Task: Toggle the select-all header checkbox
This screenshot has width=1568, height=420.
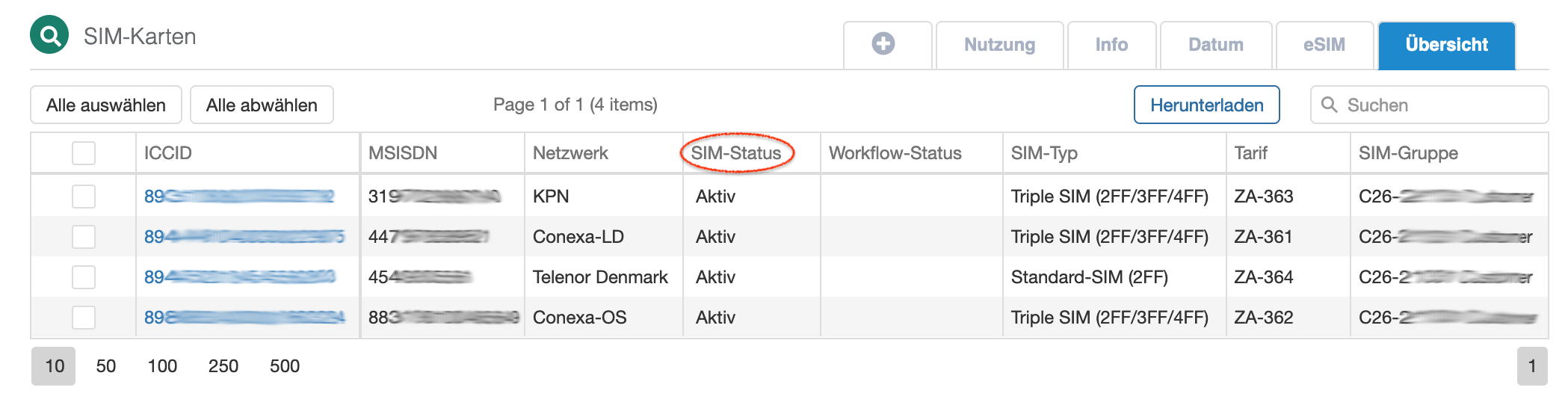Action: point(84,153)
